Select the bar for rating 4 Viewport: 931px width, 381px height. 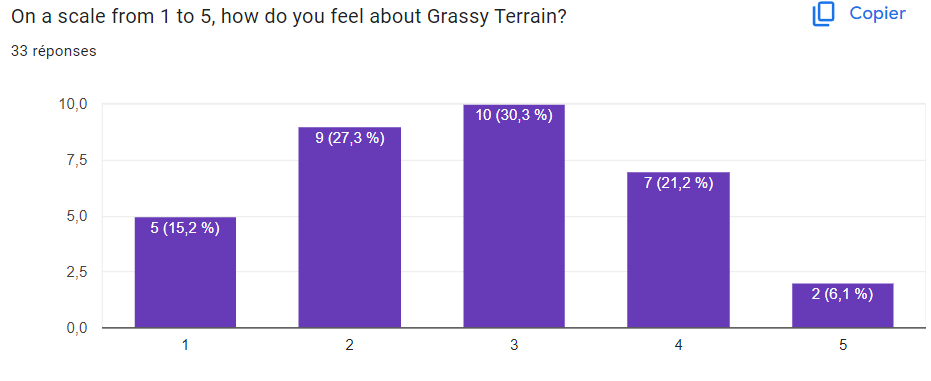(x=678, y=250)
